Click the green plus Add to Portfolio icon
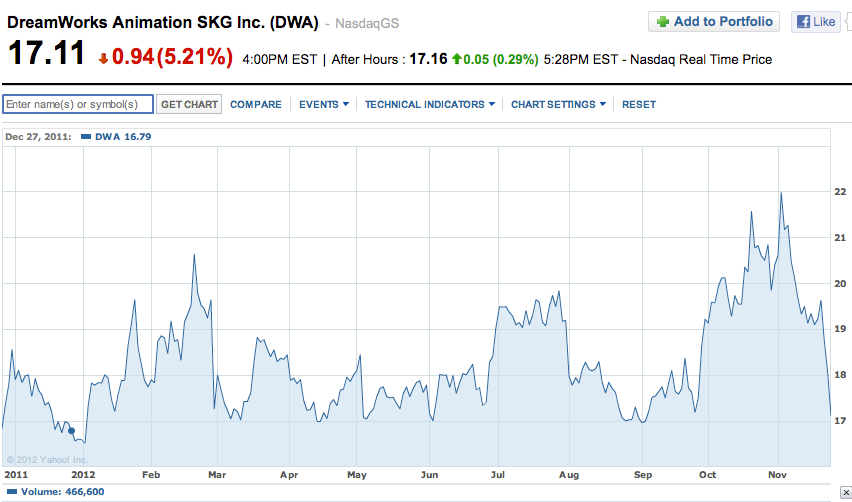This screenshot has width=852, height=502. pos(663,22)
